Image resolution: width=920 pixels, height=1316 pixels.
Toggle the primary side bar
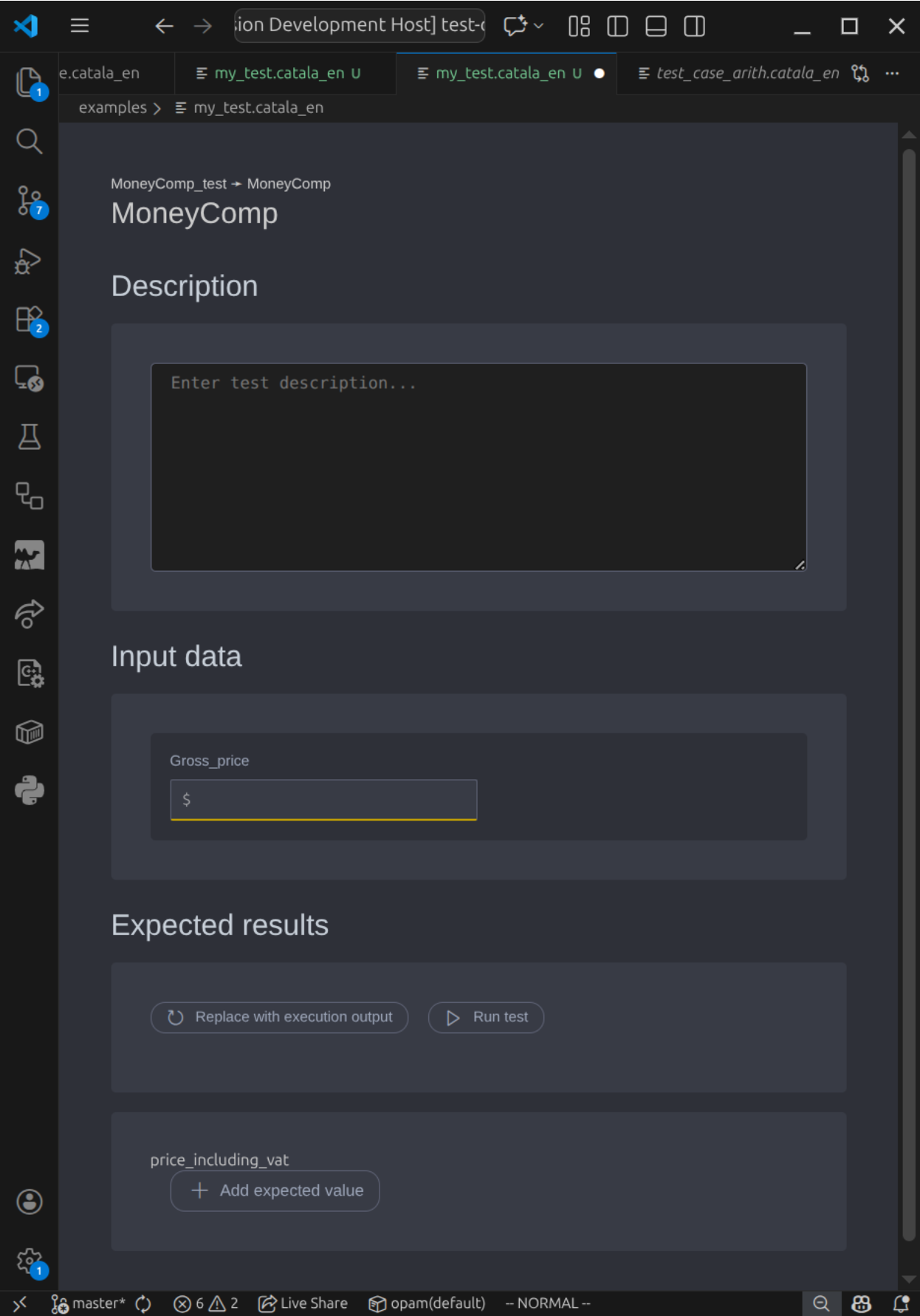coord(617,26)
